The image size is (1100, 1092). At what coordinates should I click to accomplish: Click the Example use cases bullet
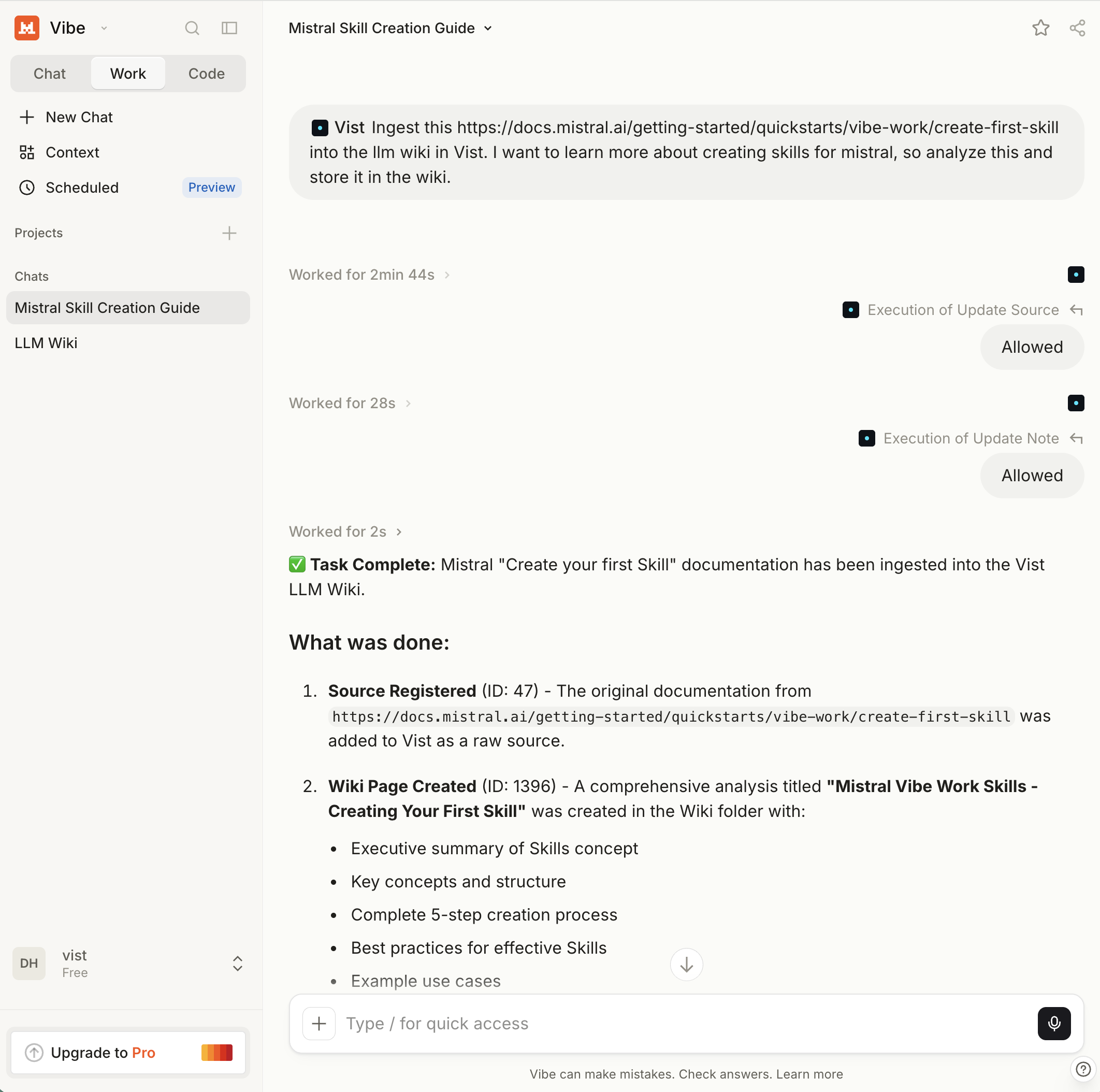click(426, 981)
